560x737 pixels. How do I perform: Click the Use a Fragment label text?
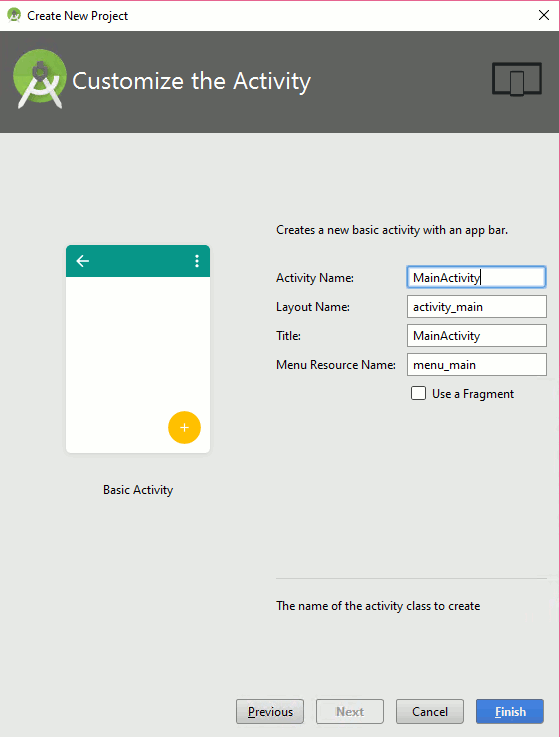[x=473, y=394]
